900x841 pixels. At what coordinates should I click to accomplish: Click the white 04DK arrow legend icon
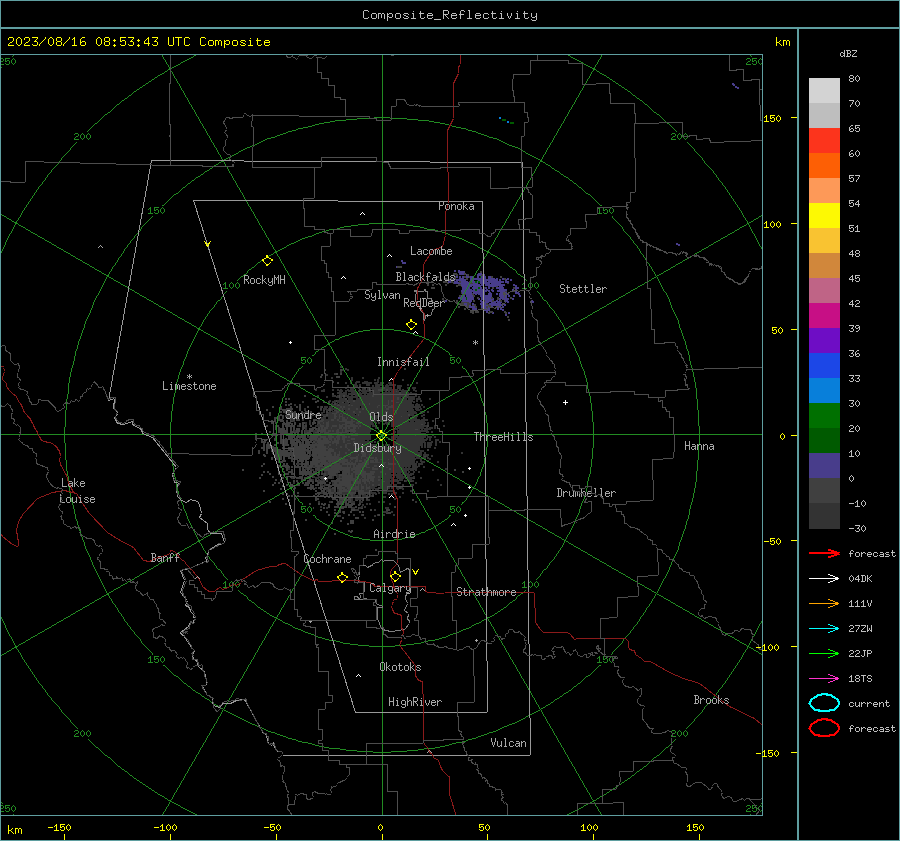pyautogui.click(x=824, y=578)
